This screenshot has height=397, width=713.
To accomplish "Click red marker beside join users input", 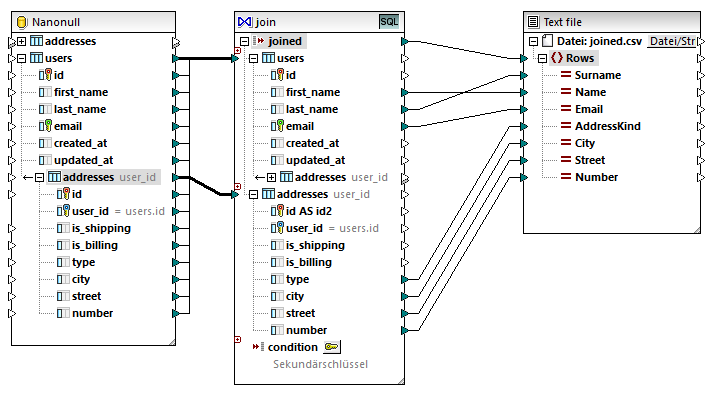I will pyautogui.click(x=237, y=50).
